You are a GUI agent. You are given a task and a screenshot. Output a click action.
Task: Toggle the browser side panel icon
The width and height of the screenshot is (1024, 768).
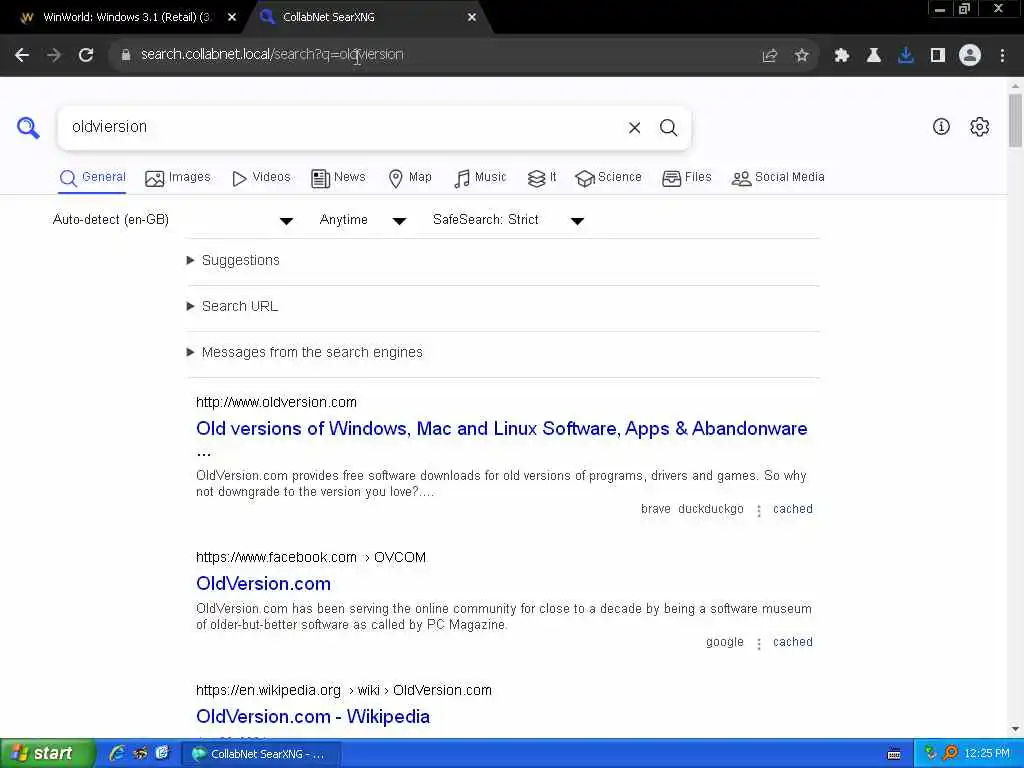point(938,56)
